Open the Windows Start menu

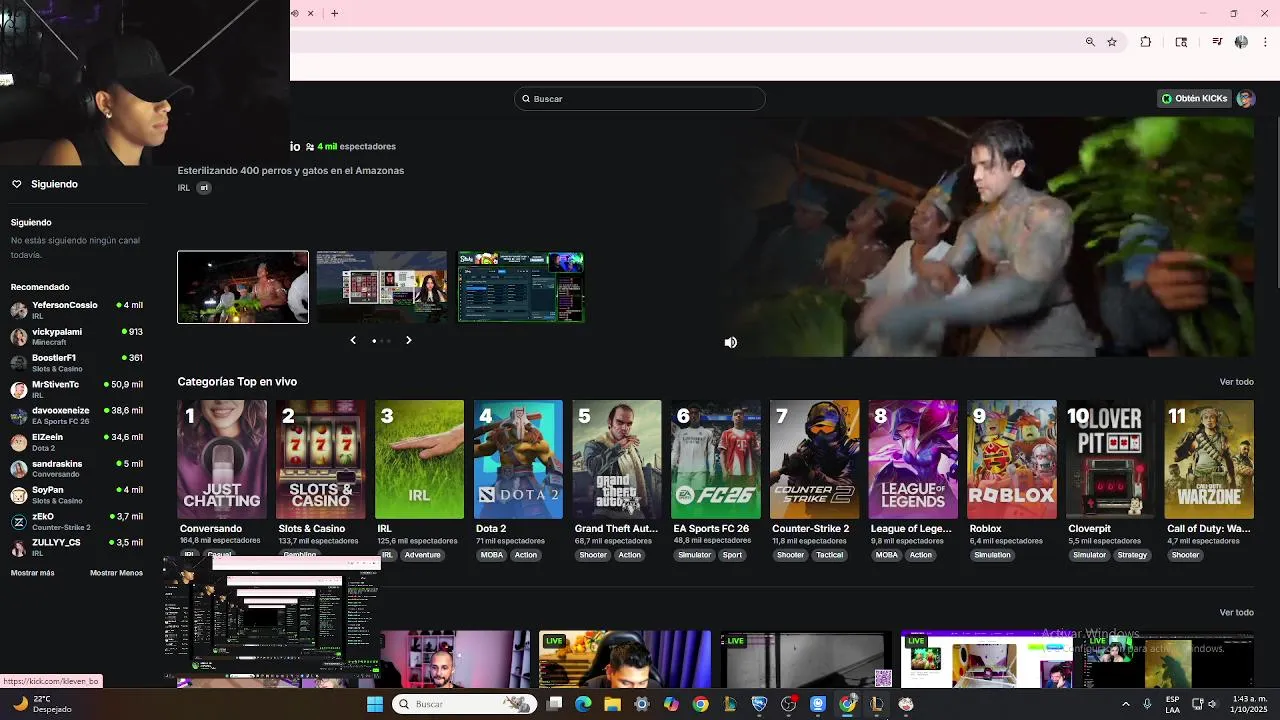pos(375,704)
